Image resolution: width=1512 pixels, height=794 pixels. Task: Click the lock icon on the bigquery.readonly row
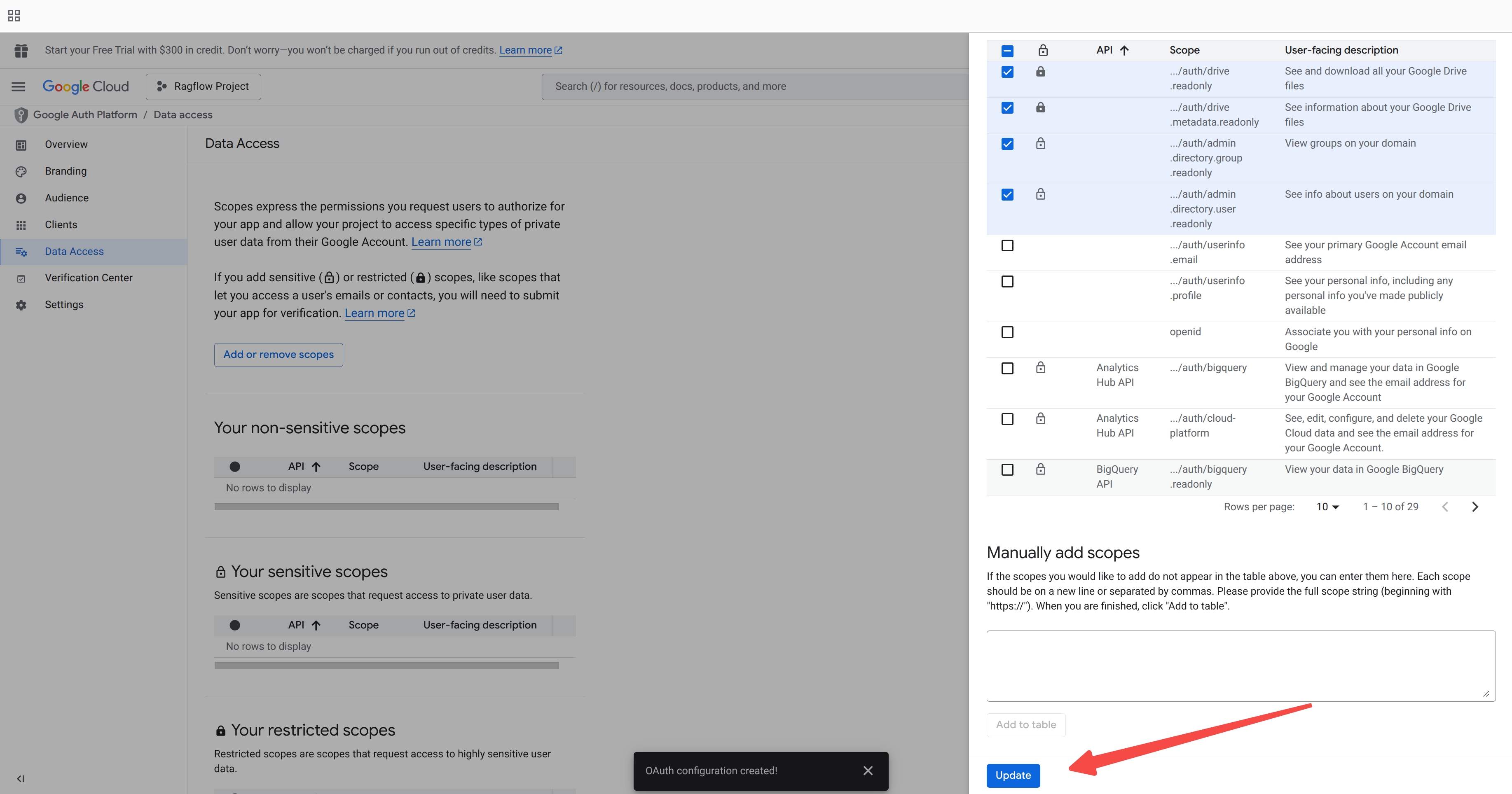click(1041, 469)
